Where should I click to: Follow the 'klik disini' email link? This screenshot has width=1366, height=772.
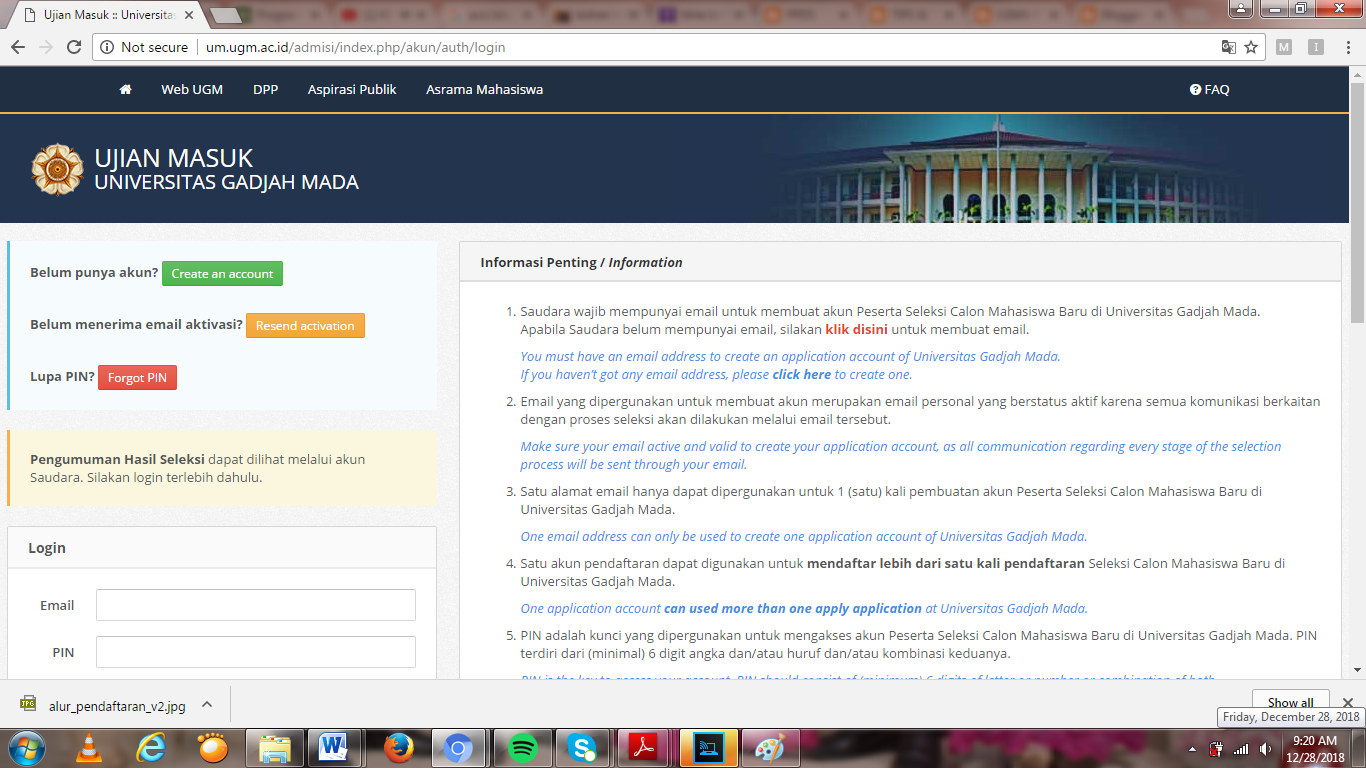(856, 329)
